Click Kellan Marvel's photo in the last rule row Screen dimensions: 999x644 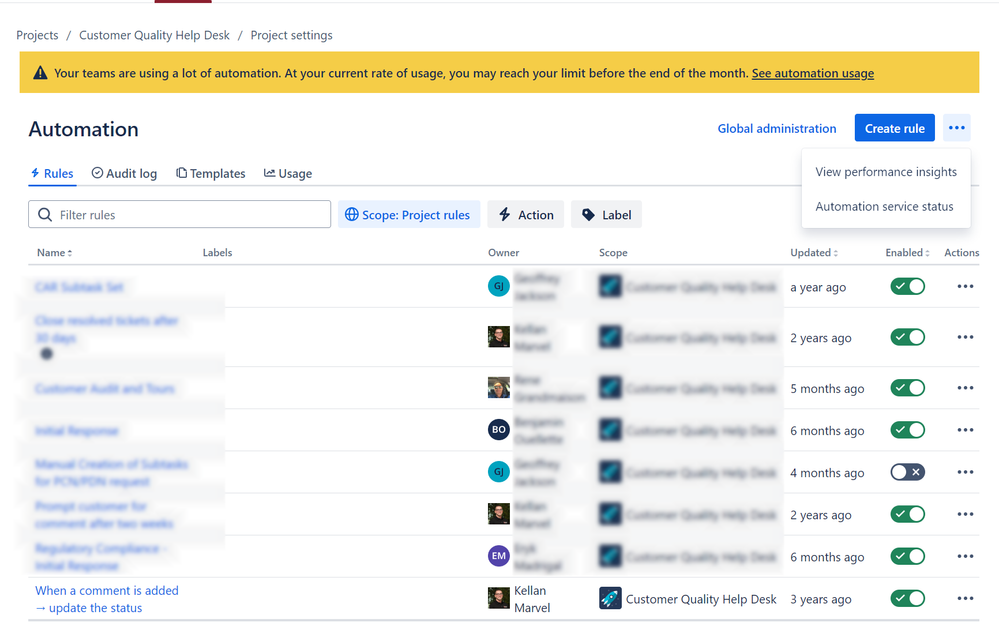click(499, 598)
